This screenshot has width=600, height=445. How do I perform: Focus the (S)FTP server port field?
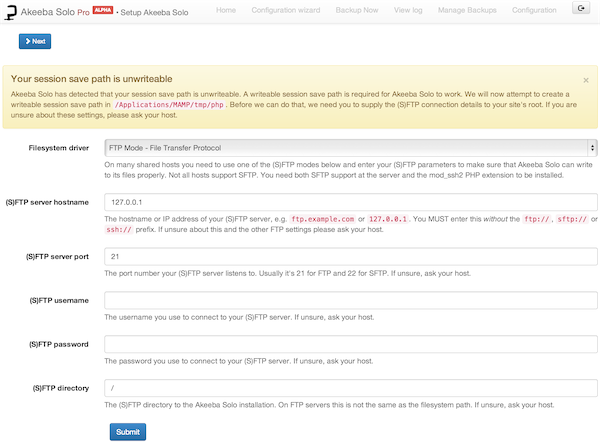[351, 256]
